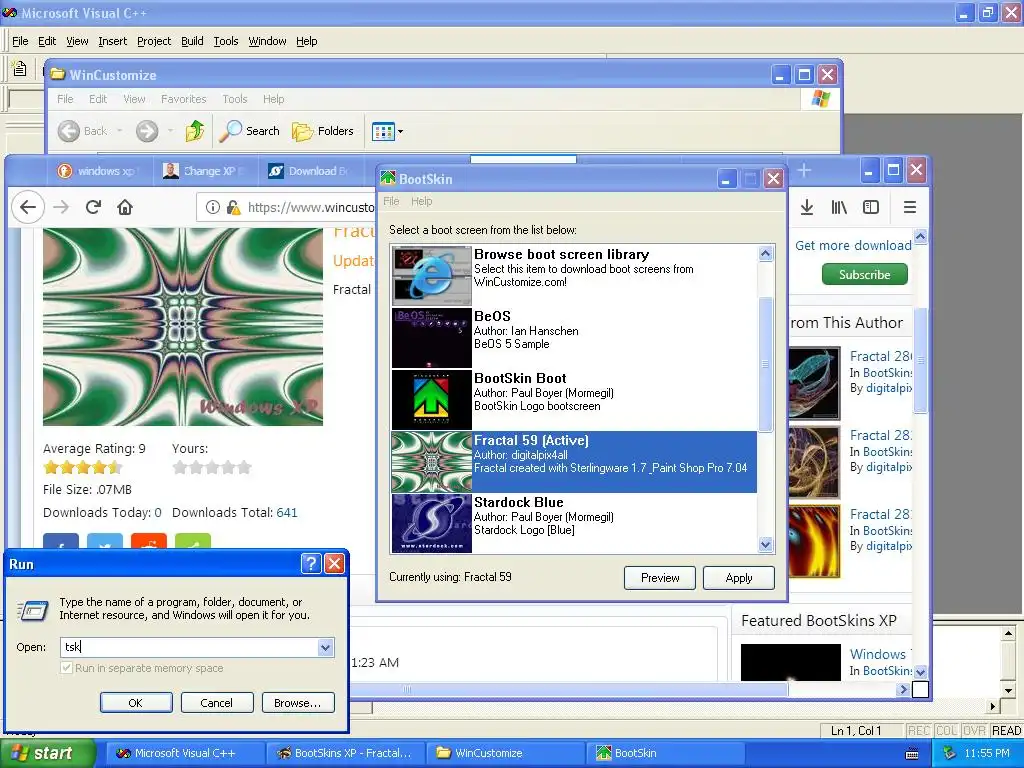Select the BeOS boot screen entry
The image size is (1024, 768).
(574, 338)
